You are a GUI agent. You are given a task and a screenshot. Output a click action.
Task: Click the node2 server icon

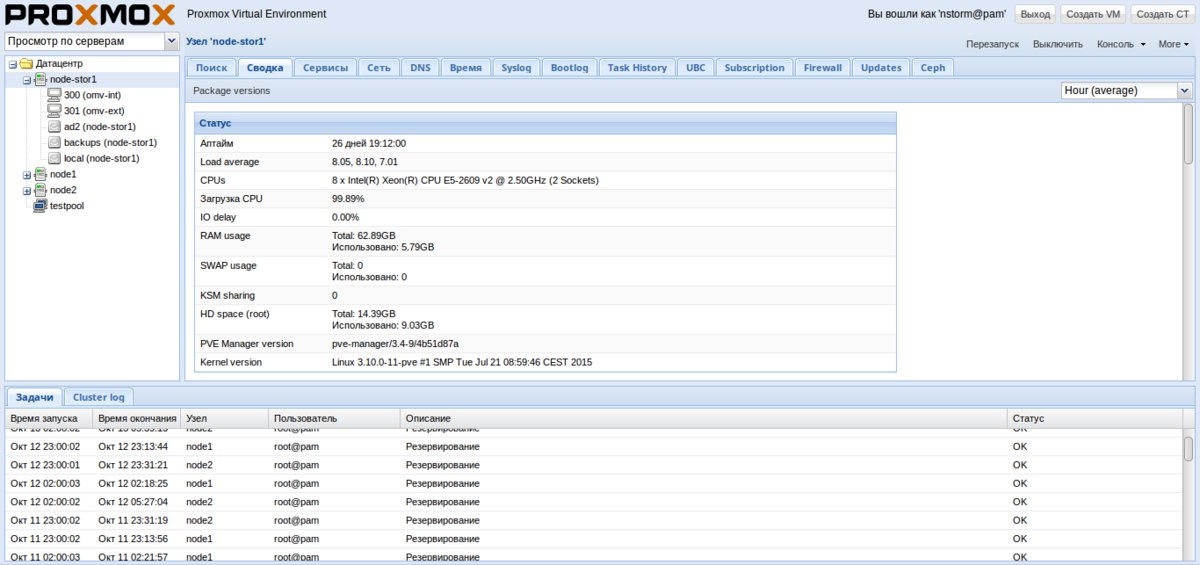point(40,190)
